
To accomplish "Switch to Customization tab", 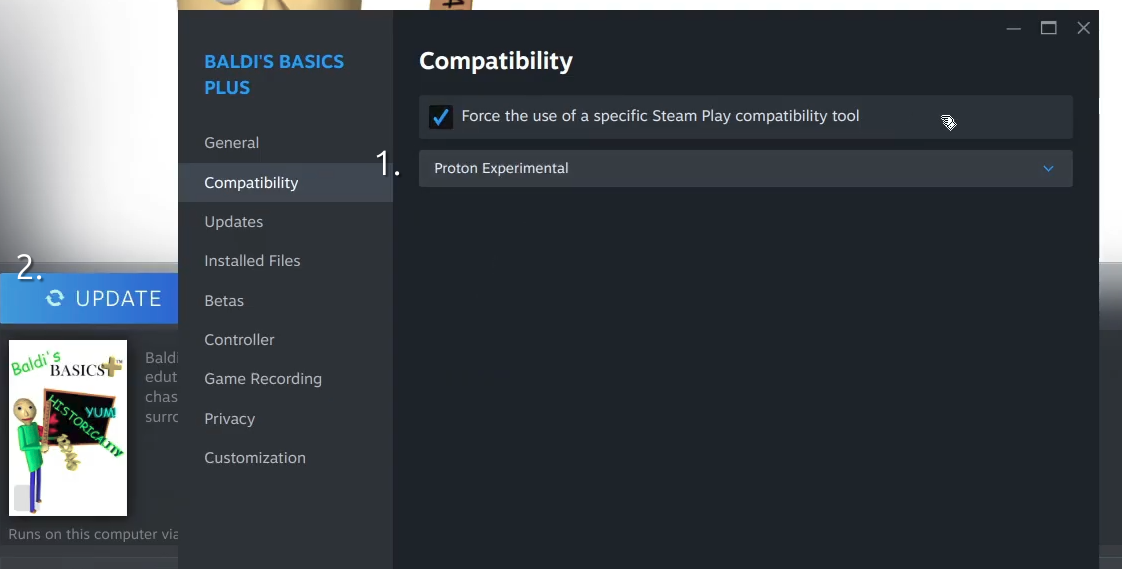I will [255, 458].
